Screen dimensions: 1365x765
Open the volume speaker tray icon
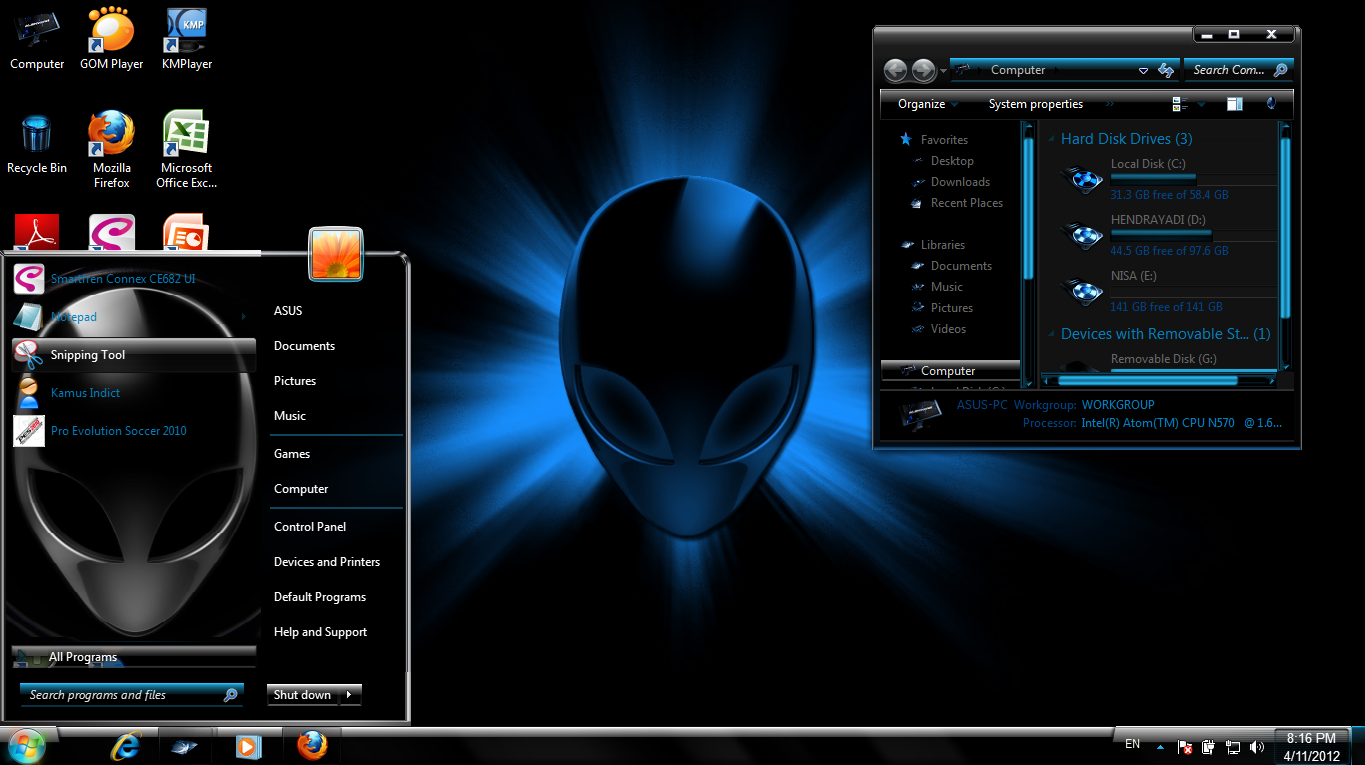click(1257, 746)
